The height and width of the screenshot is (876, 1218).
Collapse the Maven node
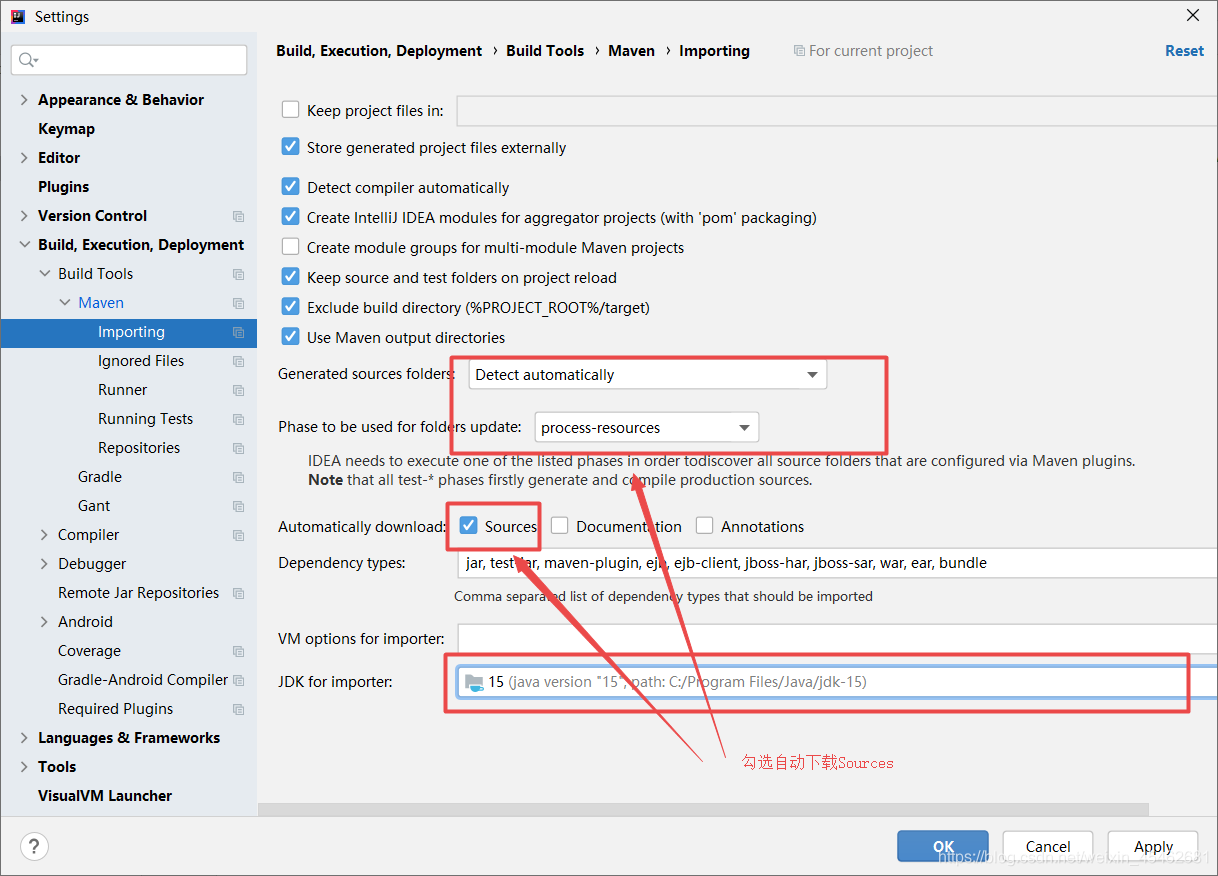pyautogui.click(x=65, y=303)
